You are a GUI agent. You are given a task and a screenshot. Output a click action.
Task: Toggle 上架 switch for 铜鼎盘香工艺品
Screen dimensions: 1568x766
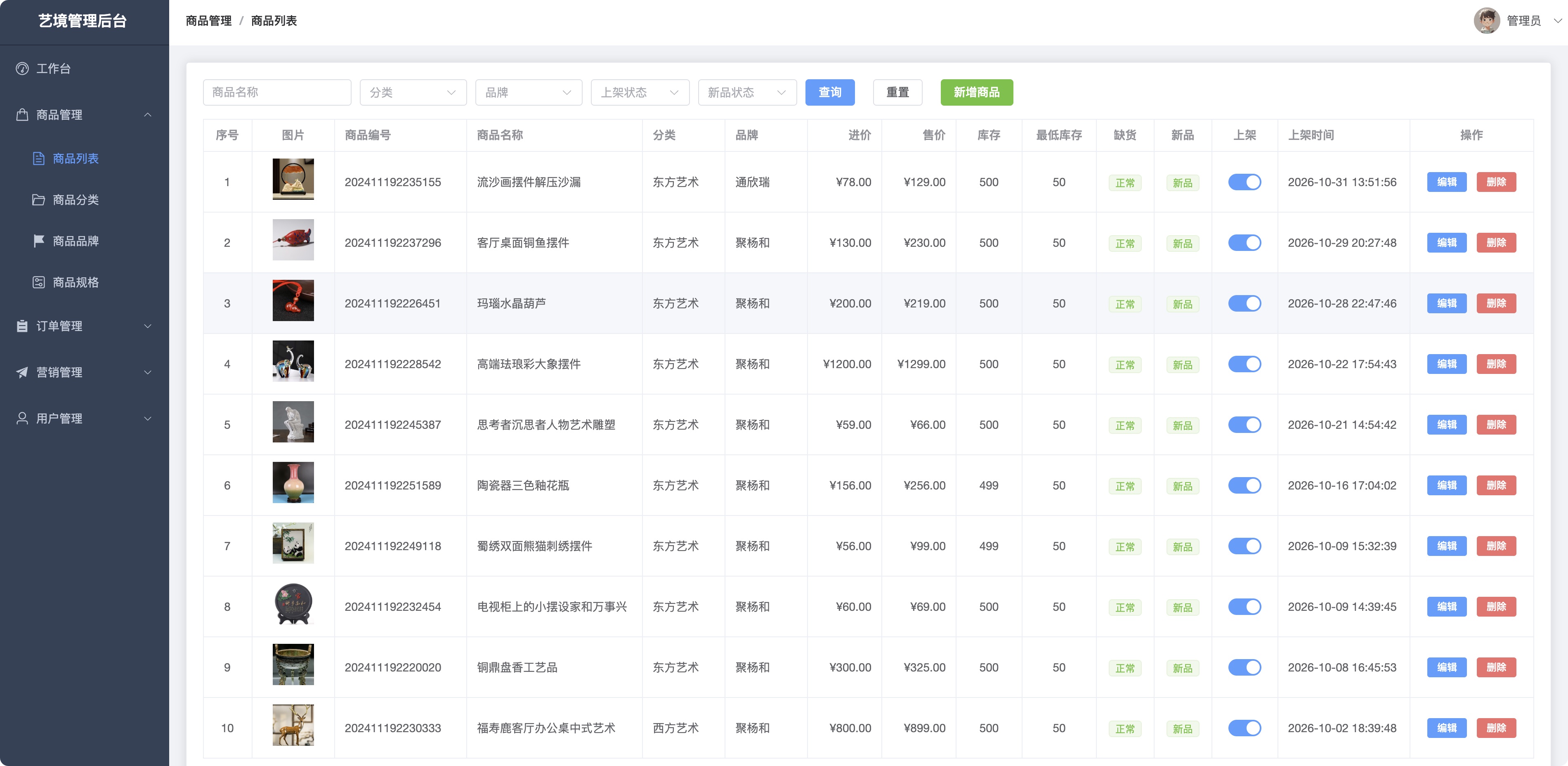1244,667
